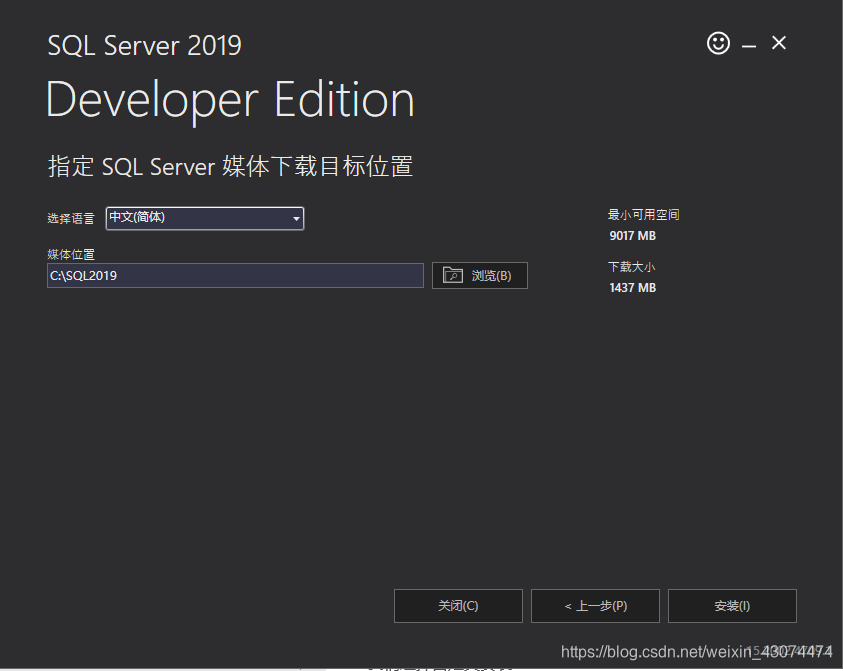Click the 1437 MB download size value
This screenshot has height=671, width=843.
click(x=632, y=288)
